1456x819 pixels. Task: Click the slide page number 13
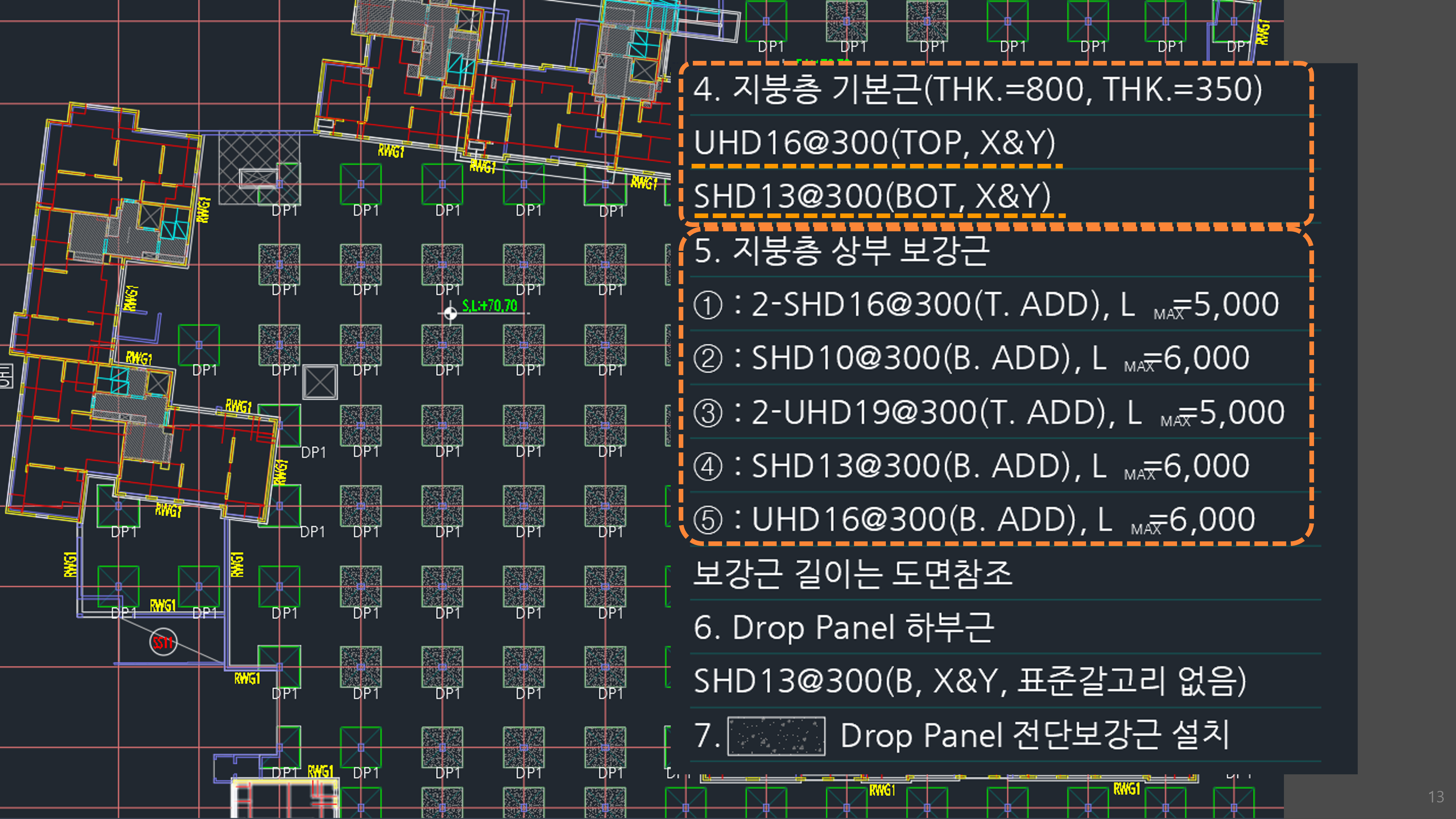[1436, 797]
